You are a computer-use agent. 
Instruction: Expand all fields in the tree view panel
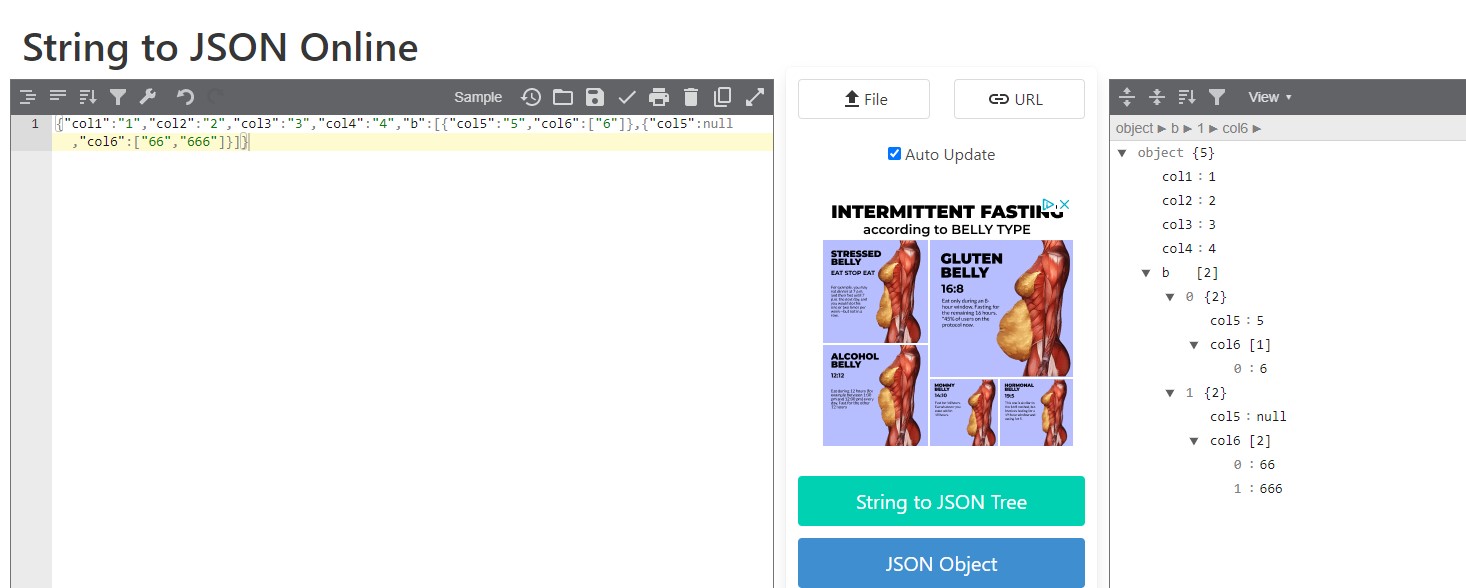pos(1127,97)
